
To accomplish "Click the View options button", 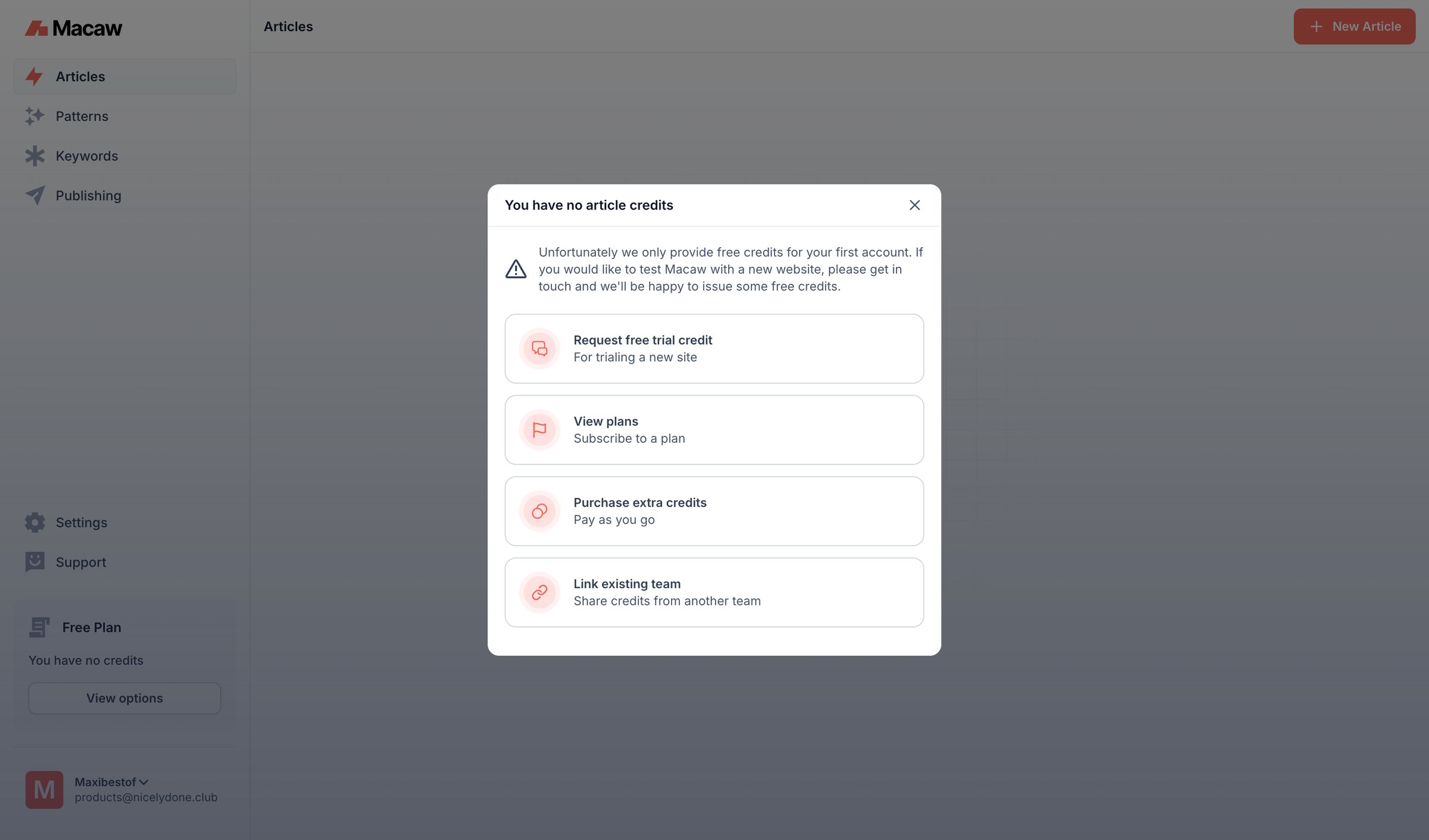I will point(124,698).
